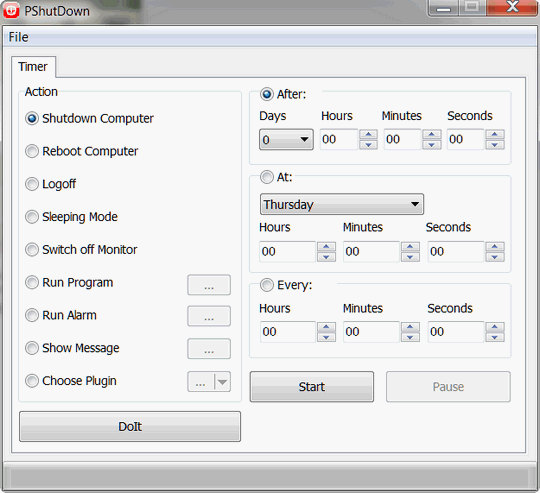Increase Every Hours with up arrow
This screenshot has width=540, height=493.
point(326,327)
